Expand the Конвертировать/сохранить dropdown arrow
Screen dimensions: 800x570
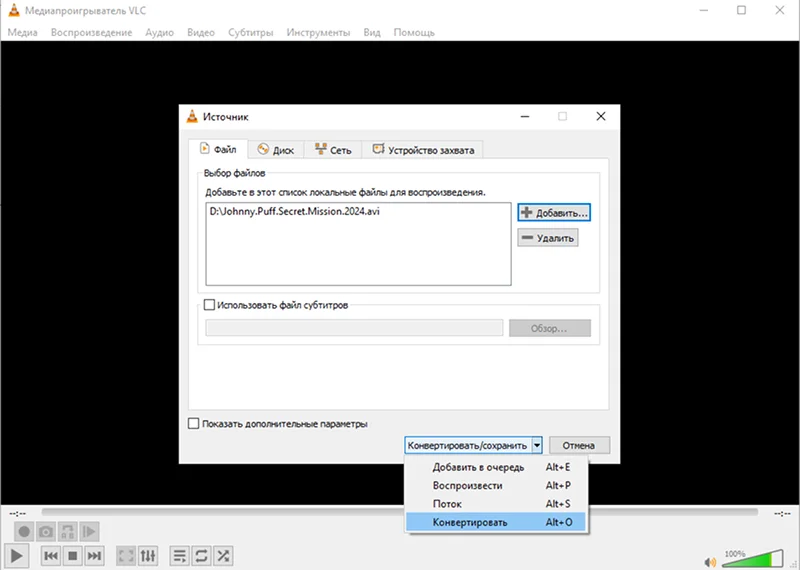(537, 445)
